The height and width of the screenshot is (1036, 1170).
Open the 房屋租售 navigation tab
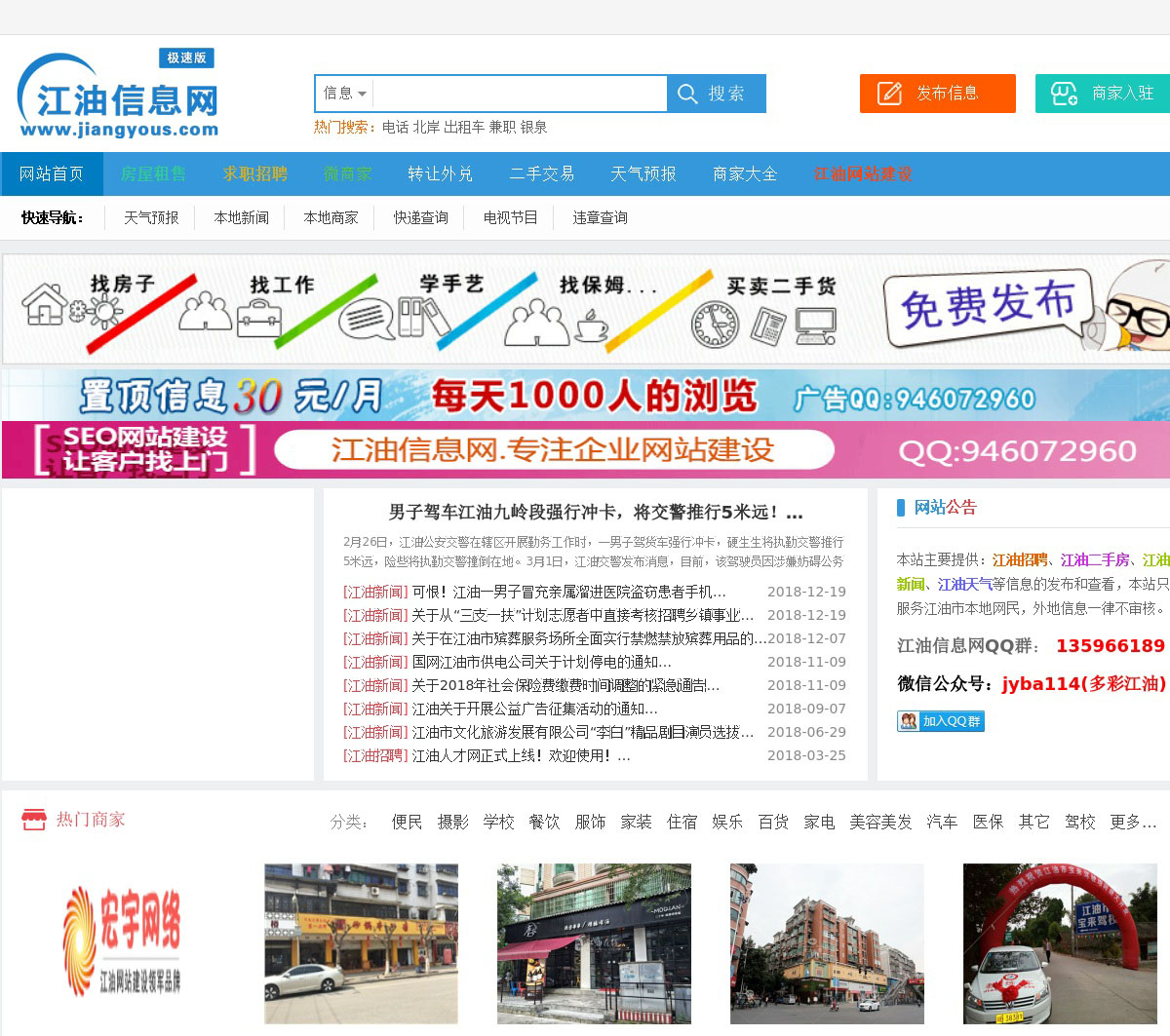[x=153, y=173]
